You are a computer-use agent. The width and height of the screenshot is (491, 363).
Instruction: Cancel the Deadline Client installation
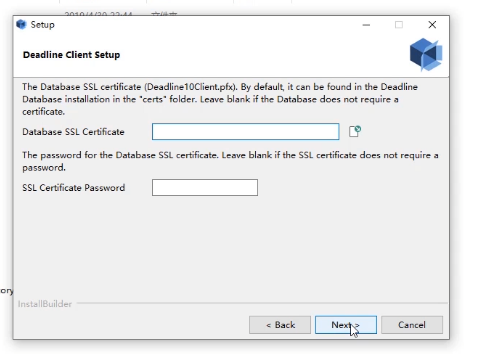(x=412, y=325)
